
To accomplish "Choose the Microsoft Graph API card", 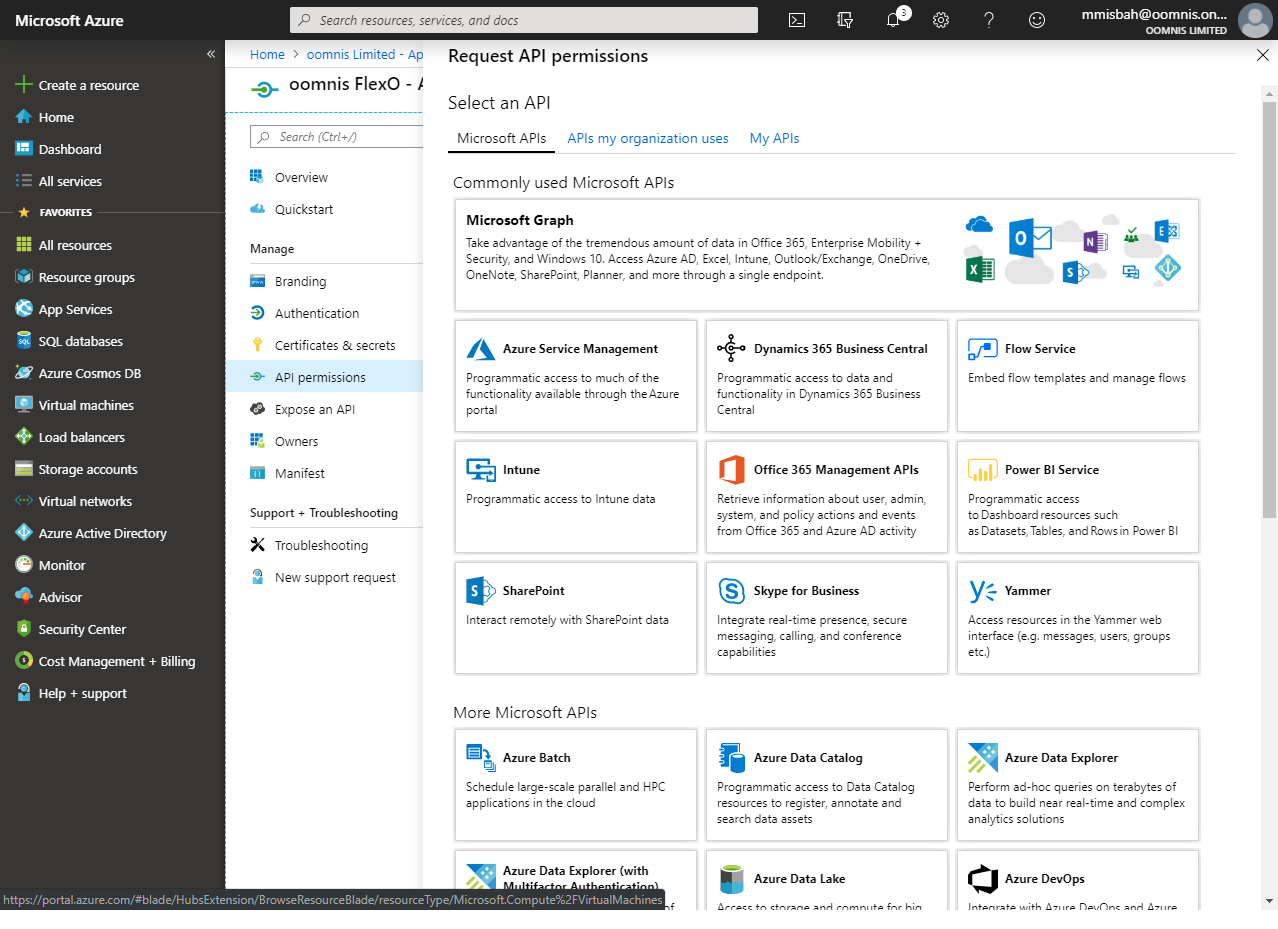I will pyautogui.click(x=827, y=254).
